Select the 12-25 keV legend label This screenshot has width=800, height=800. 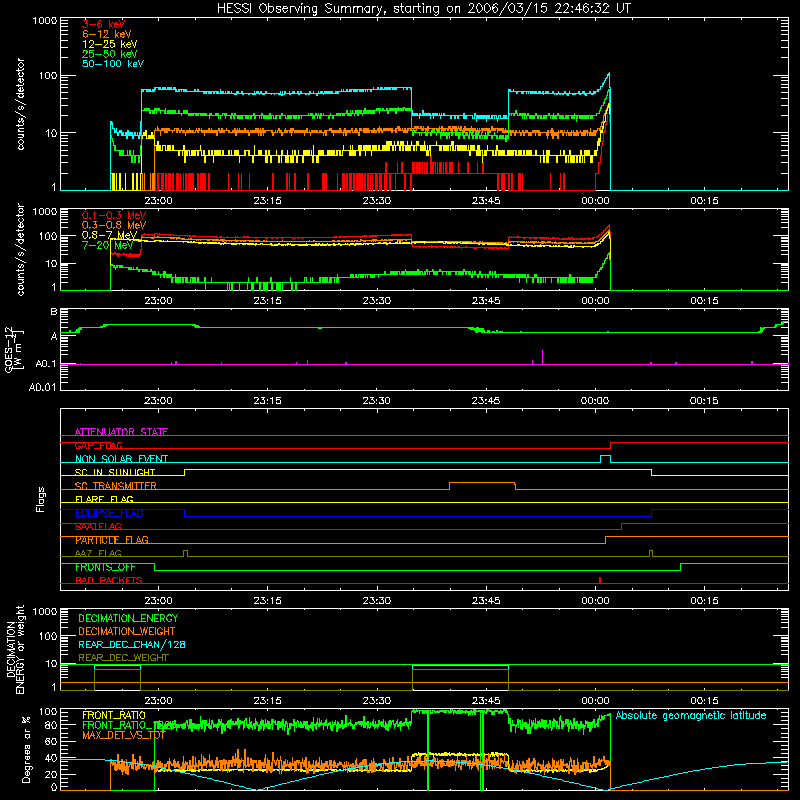[109, 44]
